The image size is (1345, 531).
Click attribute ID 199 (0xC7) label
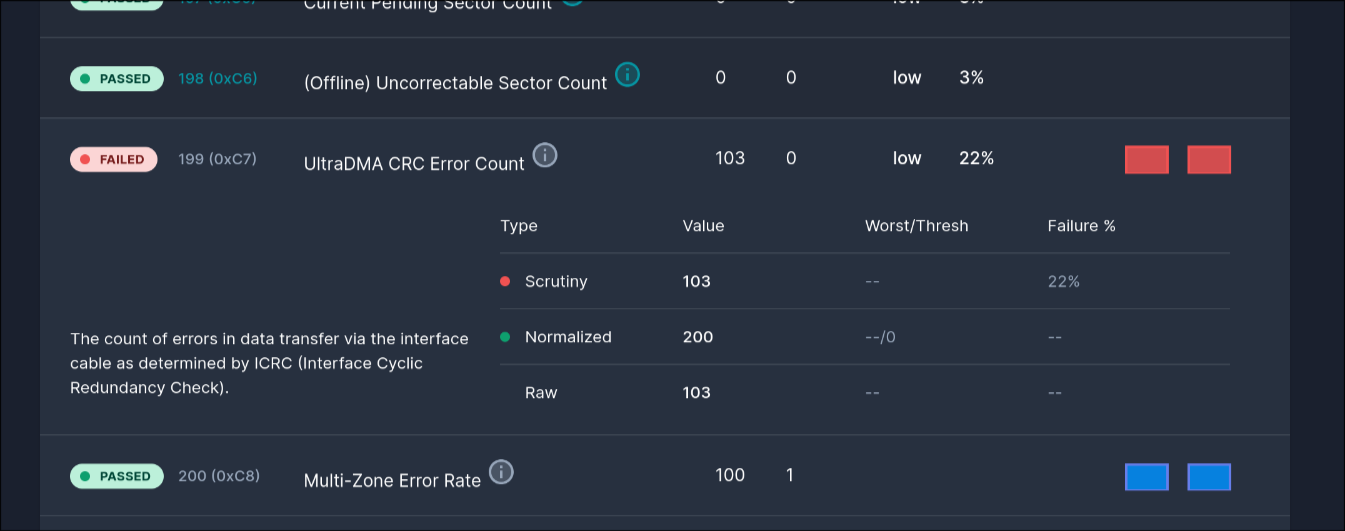pos(218,158)
